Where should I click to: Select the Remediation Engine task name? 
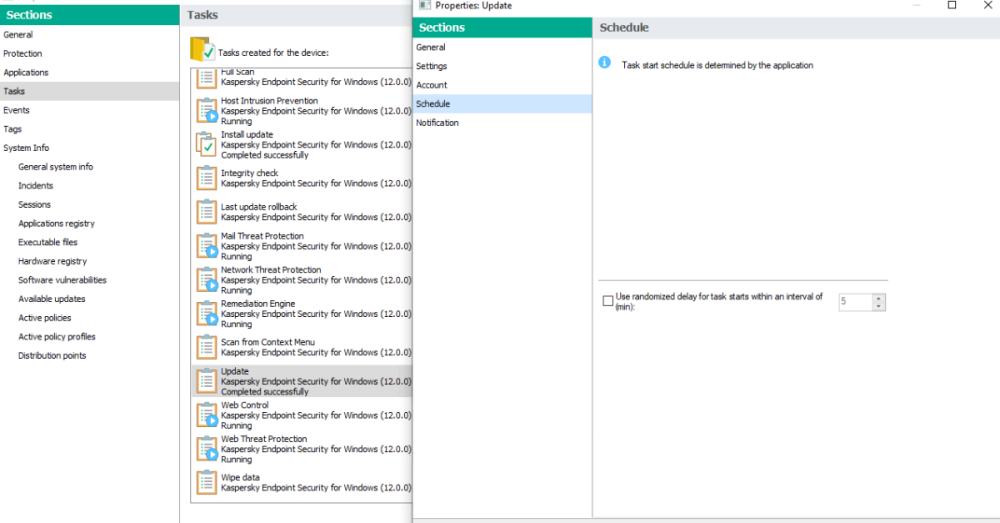pos(258,304)
